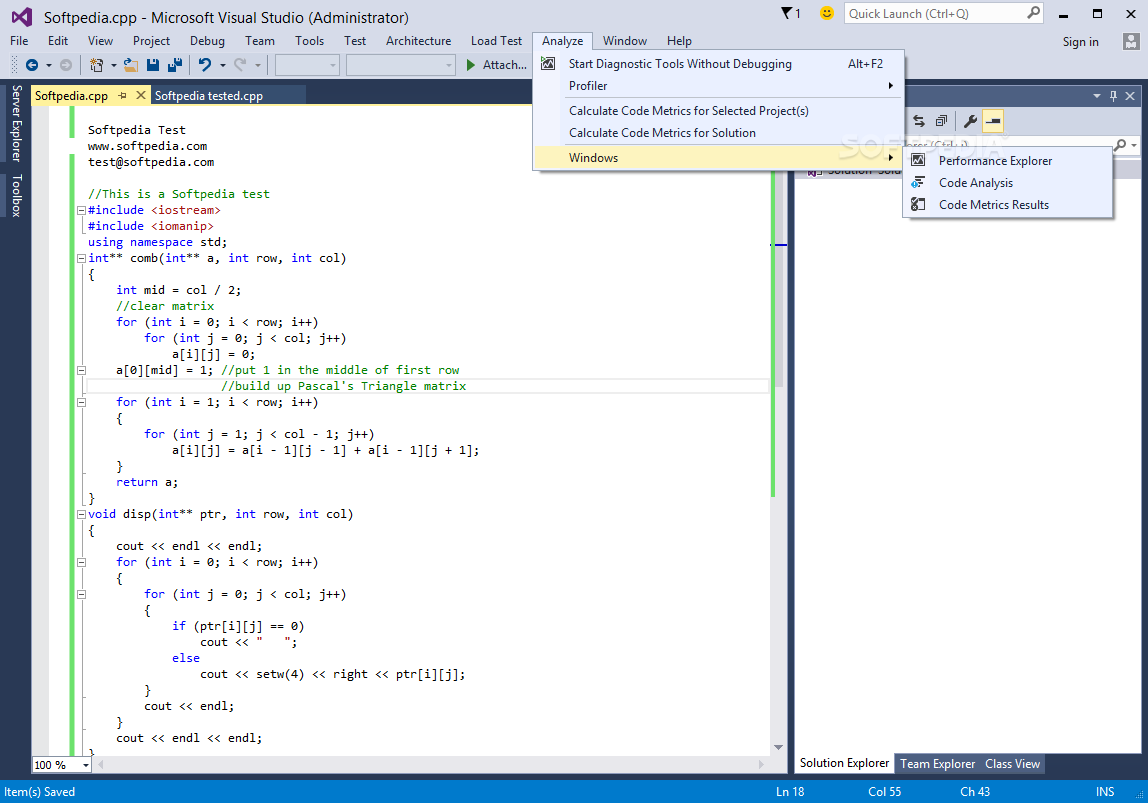This screenshot has height=803, width=1148.
Task: Click the Visual Studio logo icon
Action: pos(22,17)
